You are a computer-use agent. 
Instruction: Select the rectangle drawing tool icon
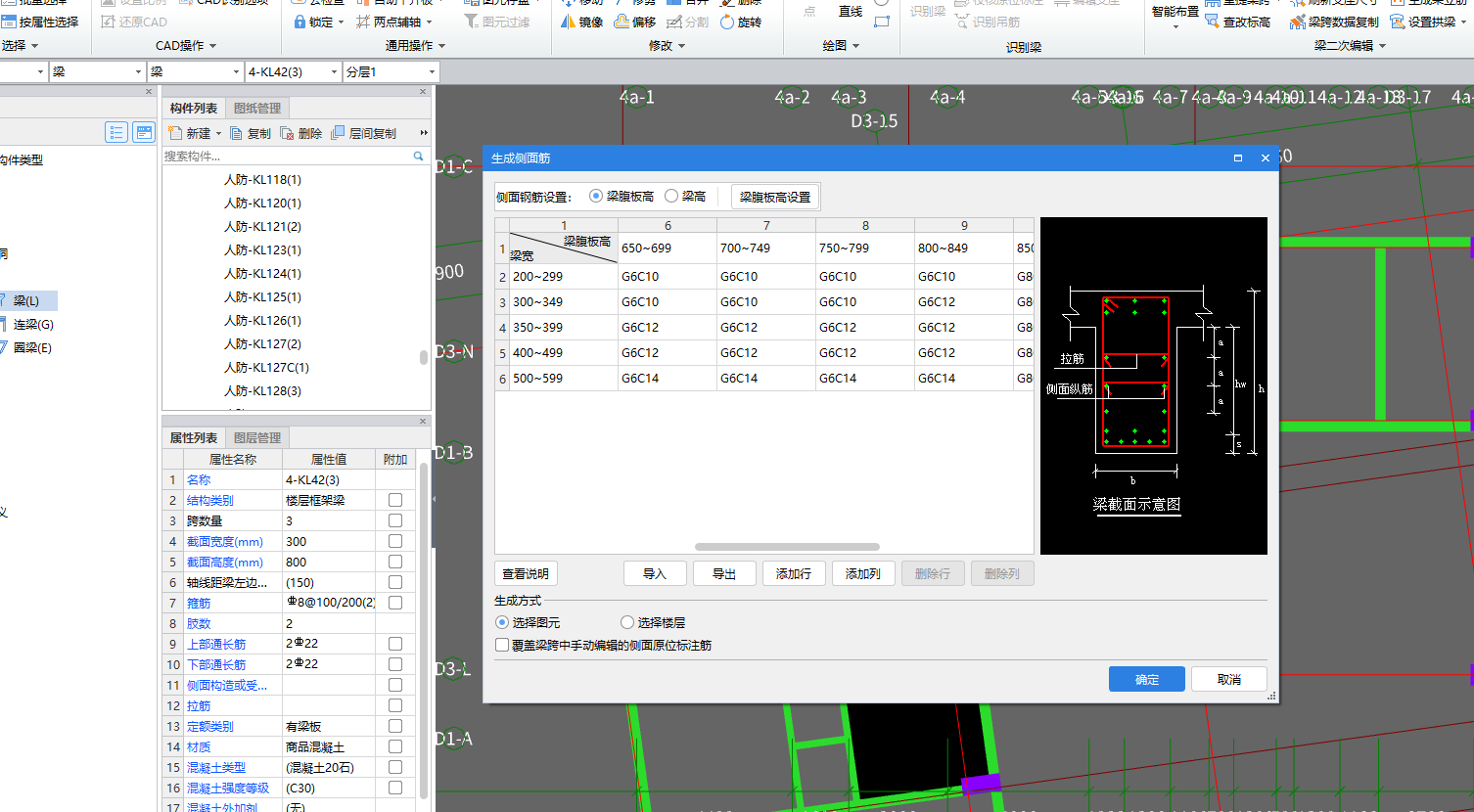[882, 22]
